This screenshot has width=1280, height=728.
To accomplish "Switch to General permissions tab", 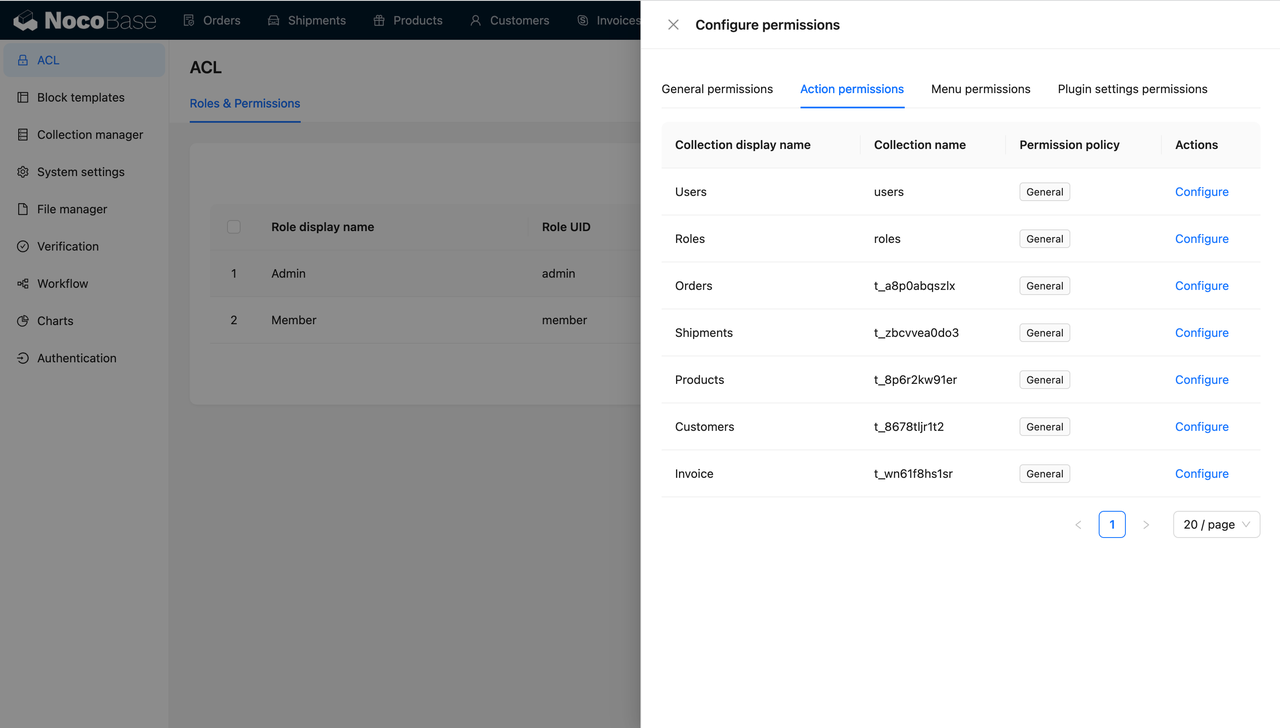I will (x=717, y=89).
